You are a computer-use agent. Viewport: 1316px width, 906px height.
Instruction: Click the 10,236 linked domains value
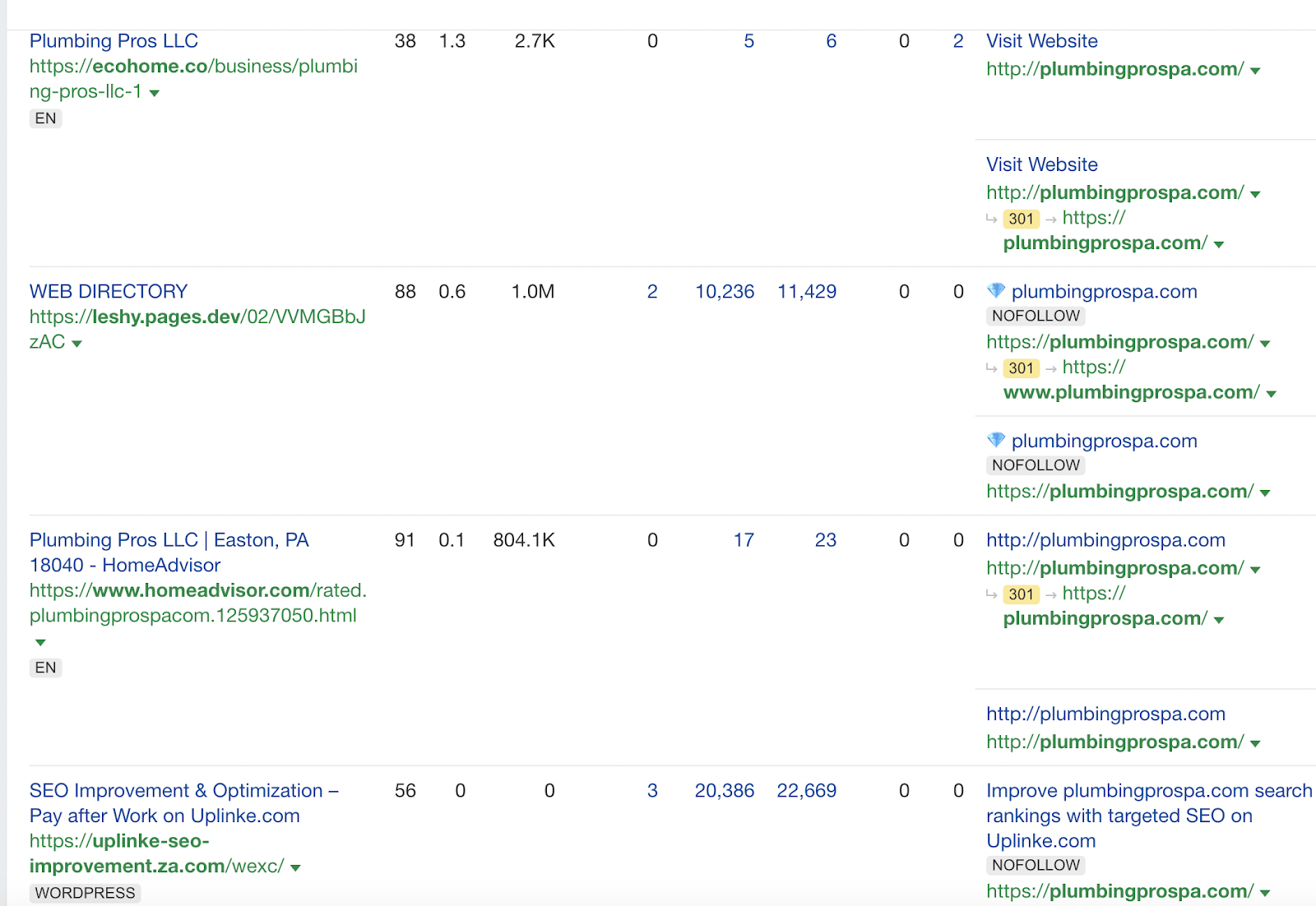coord(725,292)
